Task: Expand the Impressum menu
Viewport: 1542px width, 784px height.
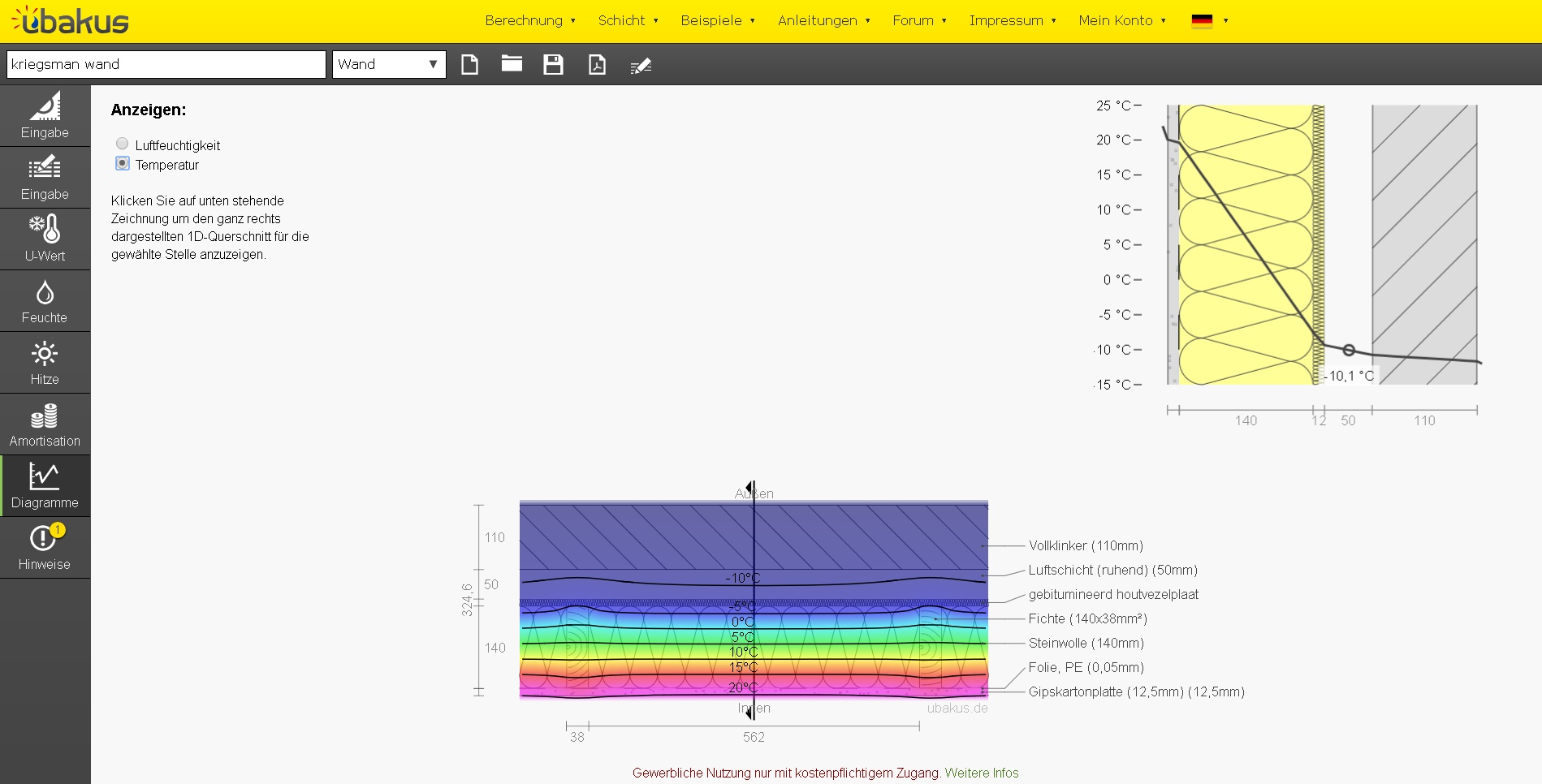Action: 1013,20
